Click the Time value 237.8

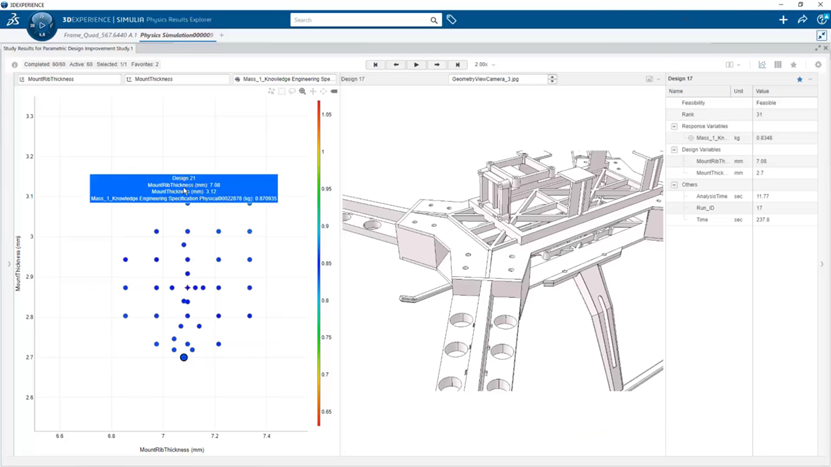point(763,219)
